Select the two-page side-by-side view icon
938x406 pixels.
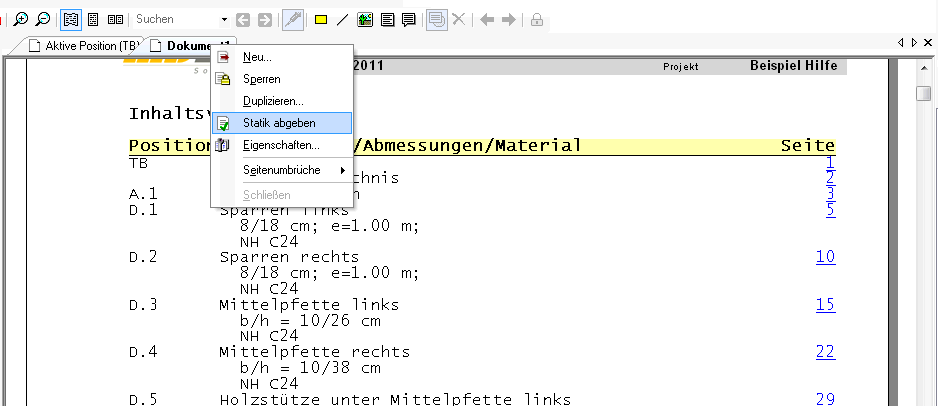(115, 20)
